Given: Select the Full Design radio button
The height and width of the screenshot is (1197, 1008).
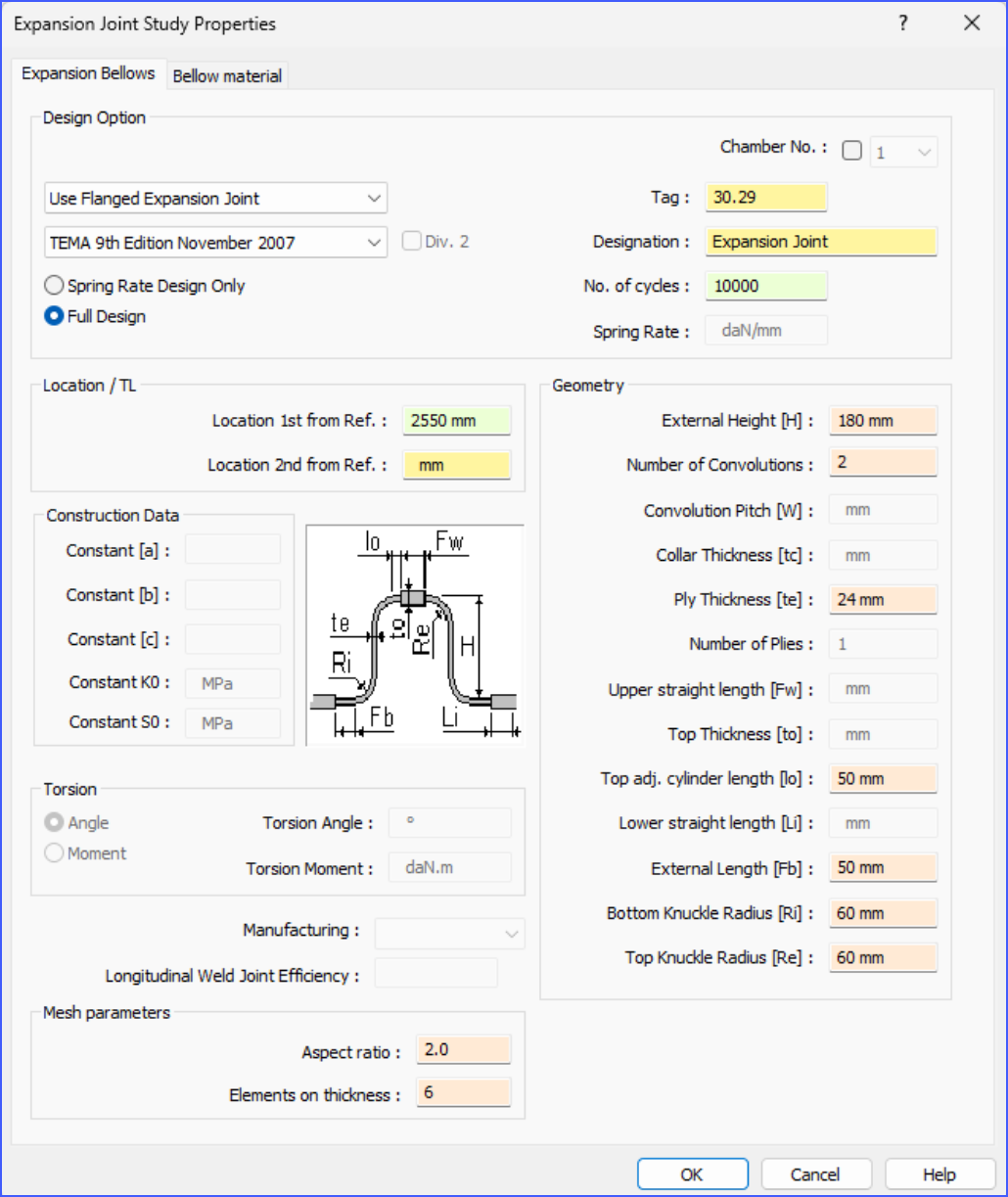Looking at the screenshot, I should [x=54, y=317].
